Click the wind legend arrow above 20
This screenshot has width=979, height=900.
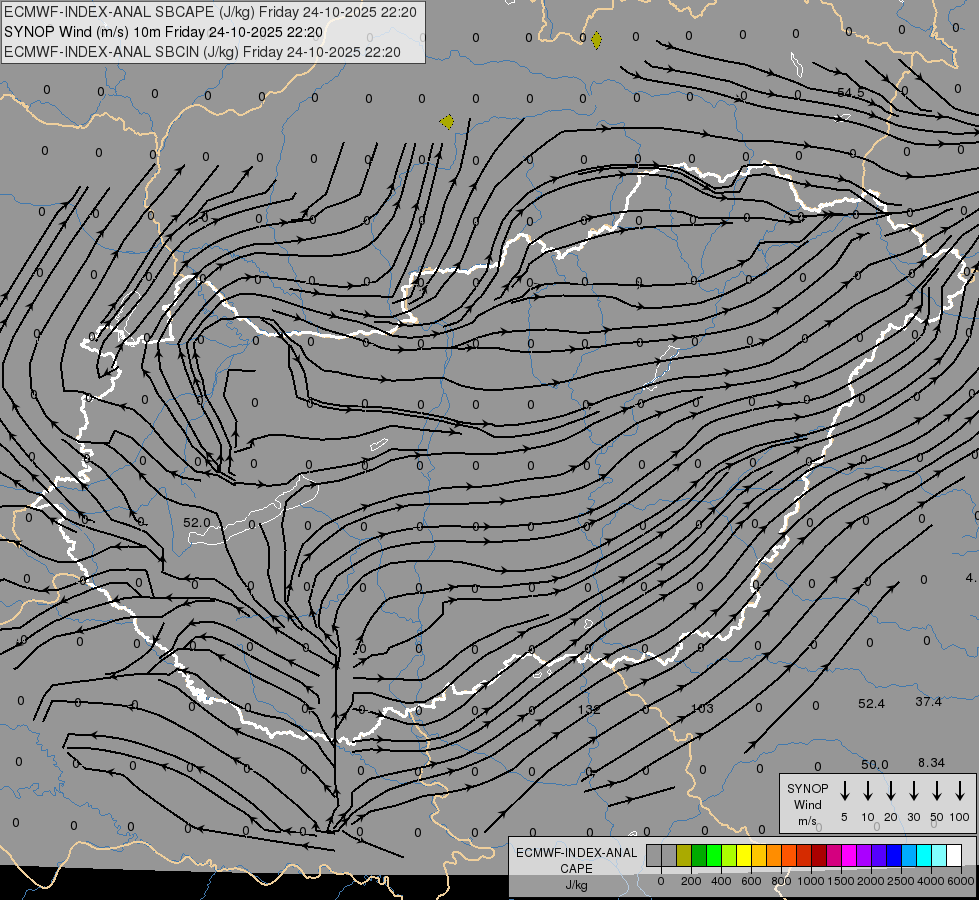click(890, 791)
